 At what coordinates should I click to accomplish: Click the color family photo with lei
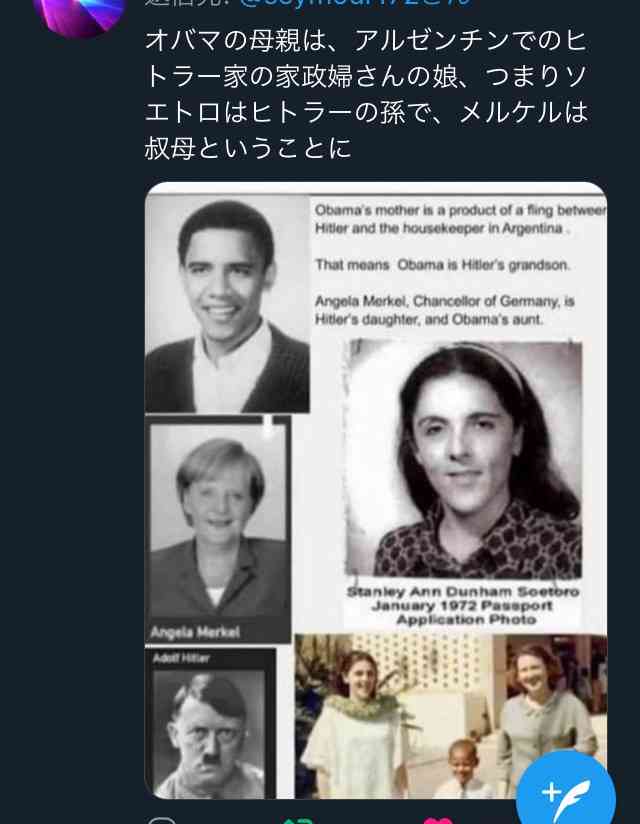[x=450, y=716]
